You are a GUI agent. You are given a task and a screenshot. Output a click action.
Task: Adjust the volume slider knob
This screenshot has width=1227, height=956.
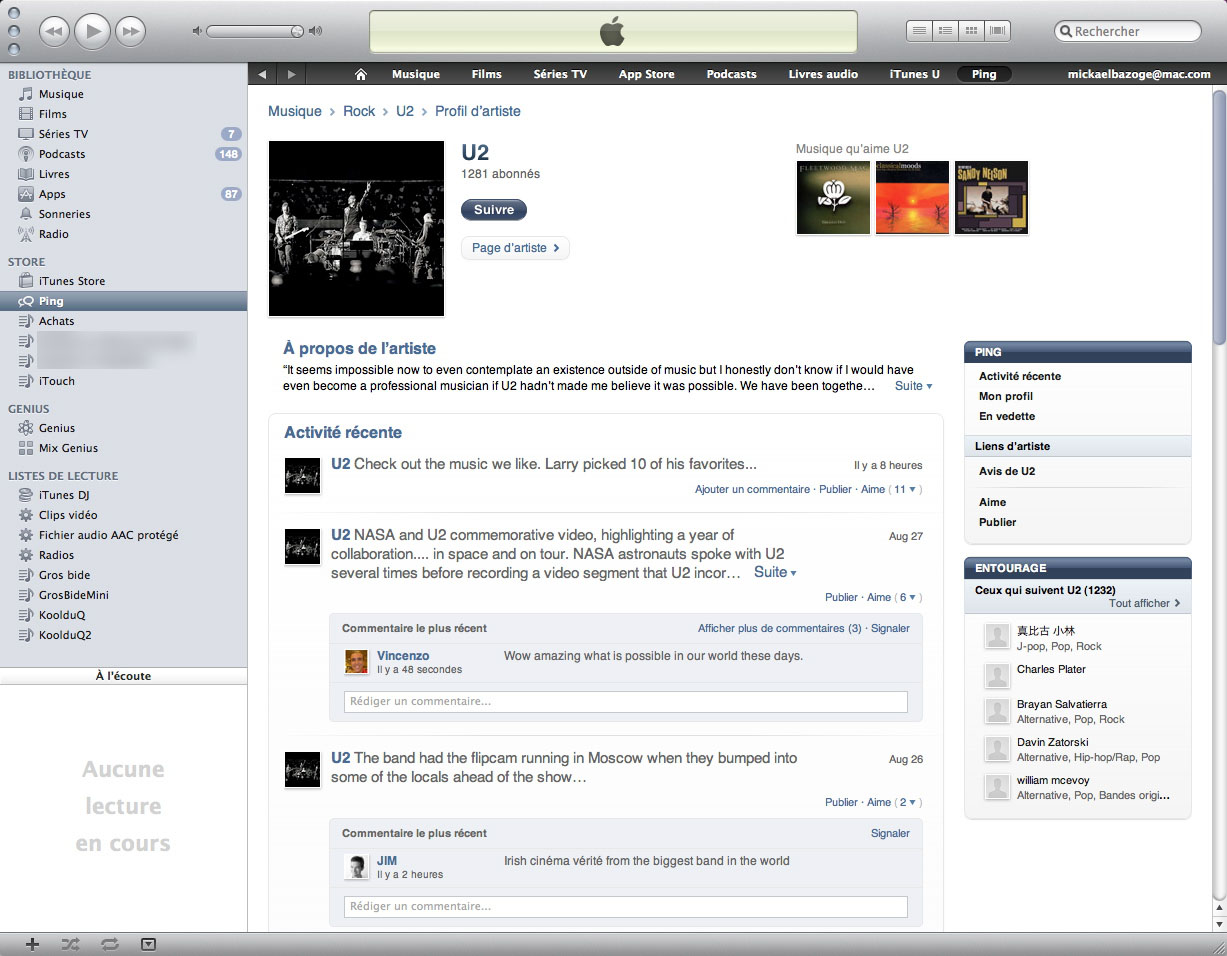(297, 32)
